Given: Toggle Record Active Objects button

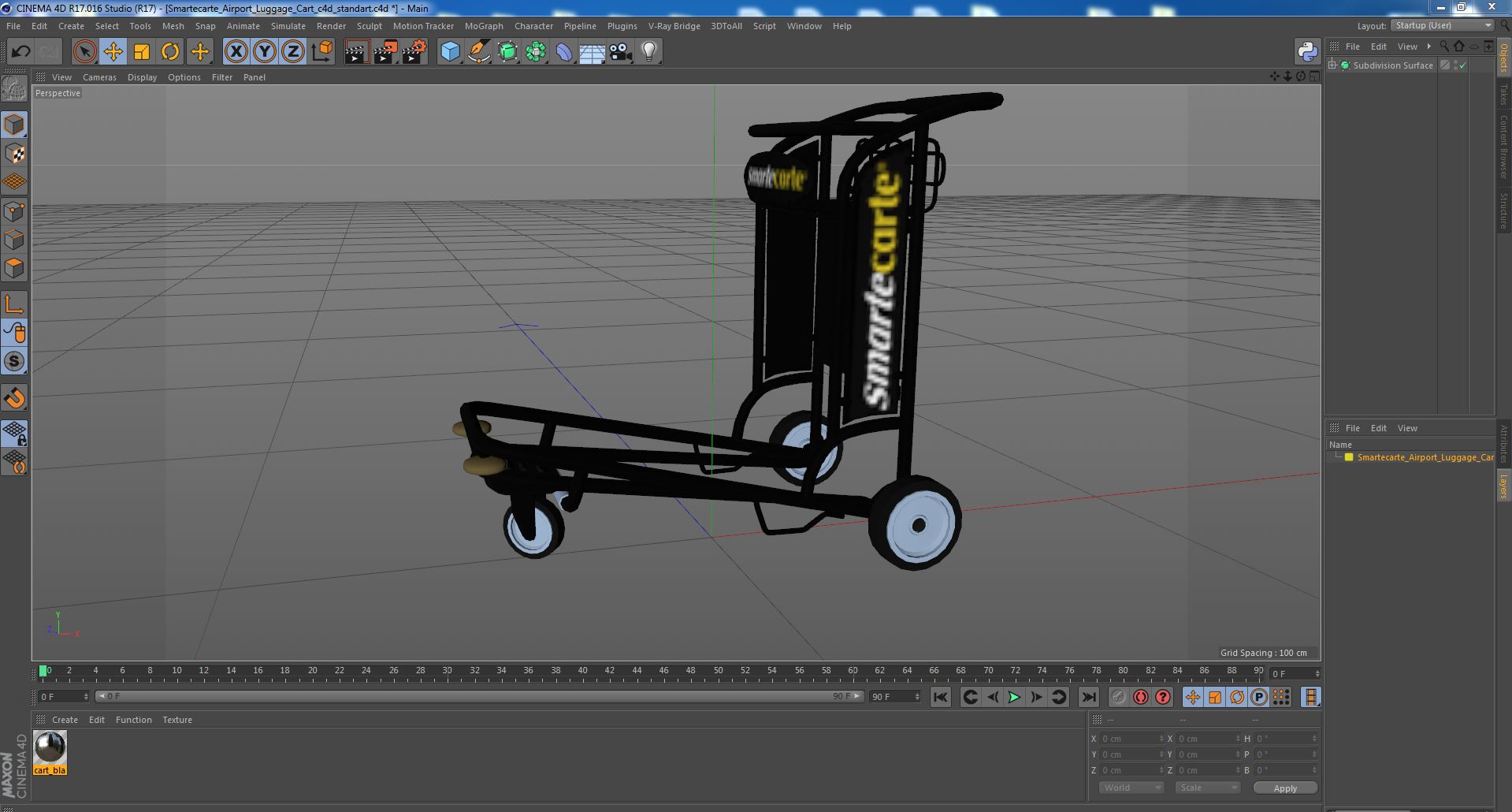Looking at the screenshot, I should 1118,697.
